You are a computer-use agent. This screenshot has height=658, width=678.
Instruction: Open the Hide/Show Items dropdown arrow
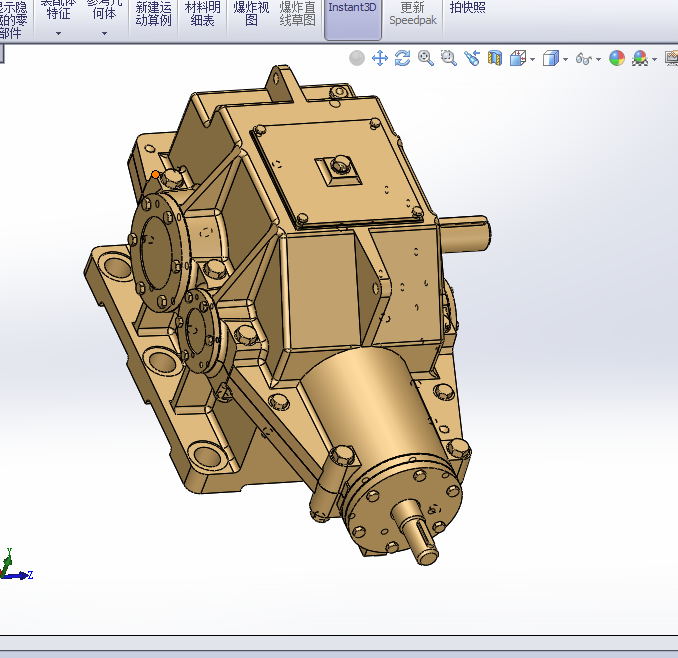pos(598,59)
